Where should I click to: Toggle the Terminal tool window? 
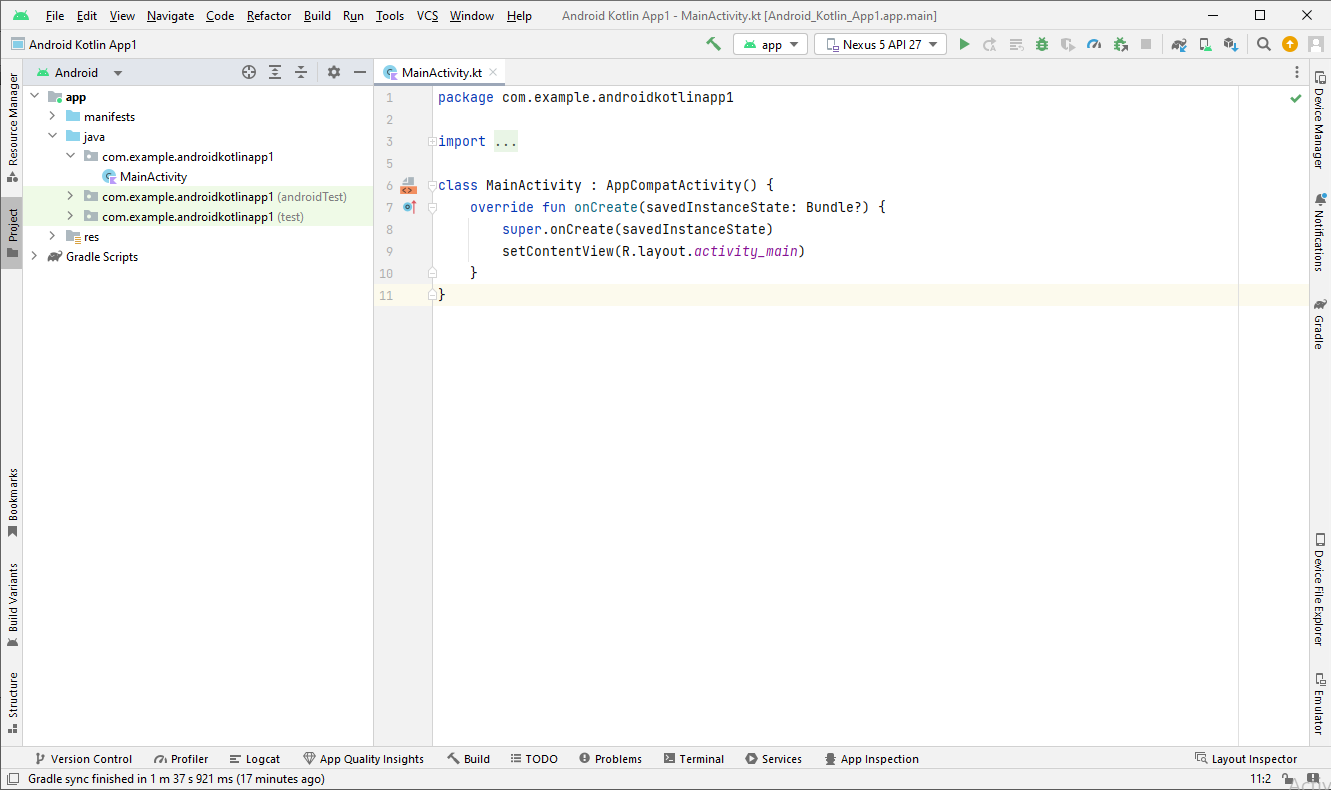693,759
